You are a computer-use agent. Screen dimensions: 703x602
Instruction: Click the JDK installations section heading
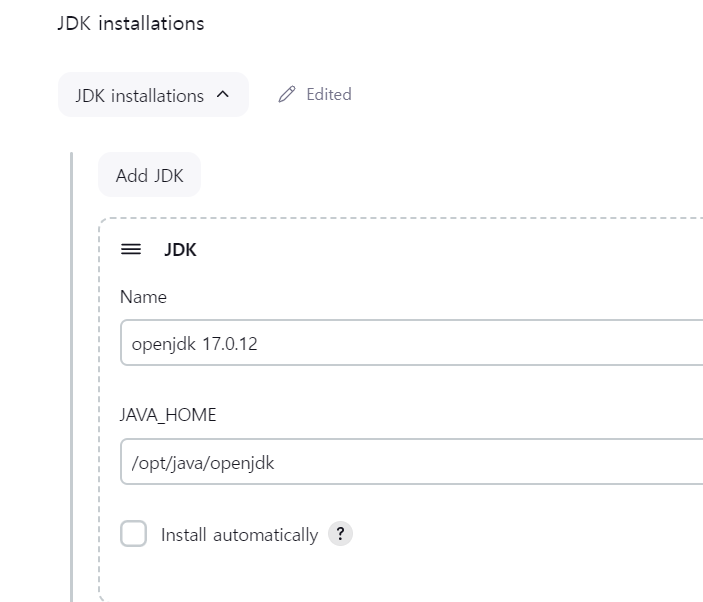click(131, 23)
